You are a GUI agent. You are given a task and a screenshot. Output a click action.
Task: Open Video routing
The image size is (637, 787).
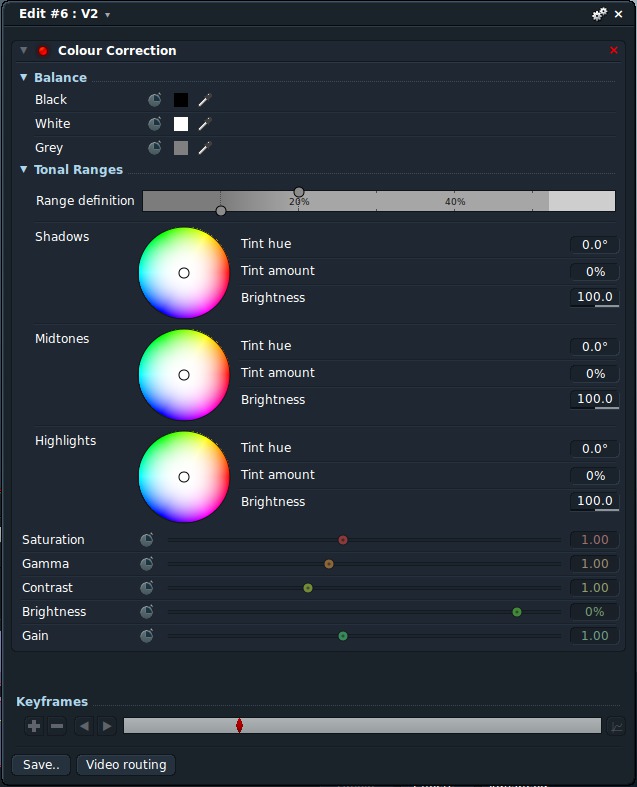coord(126,765)
